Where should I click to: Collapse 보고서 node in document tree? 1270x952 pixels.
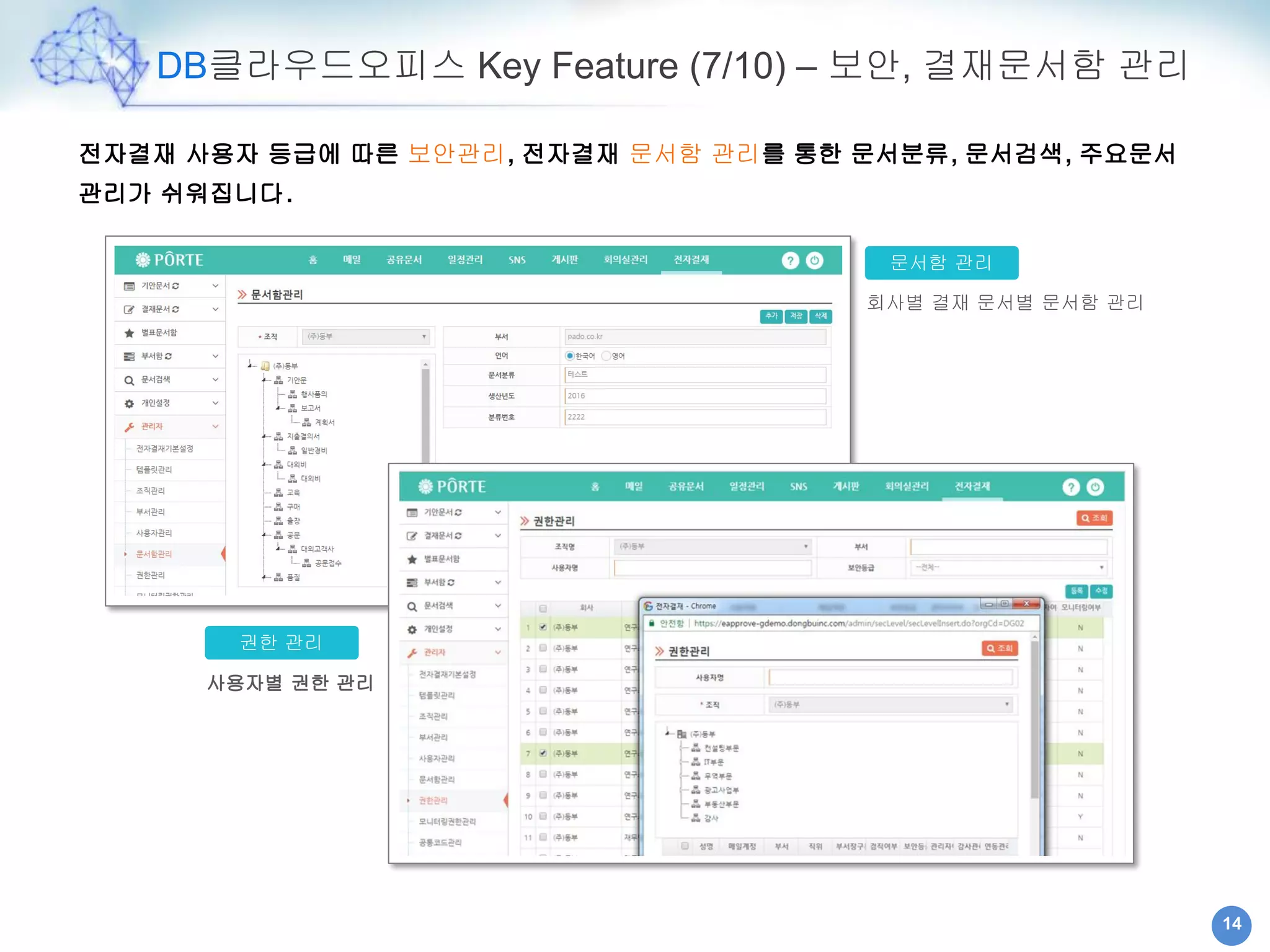278,408
